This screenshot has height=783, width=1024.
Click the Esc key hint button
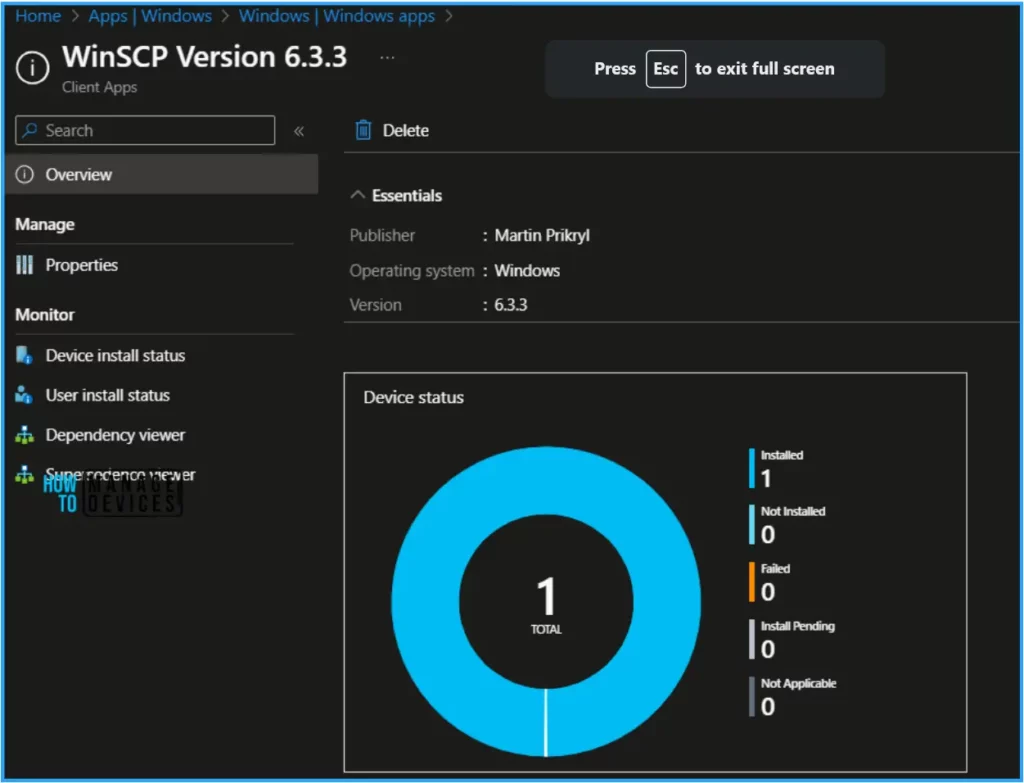coord(665,69)
